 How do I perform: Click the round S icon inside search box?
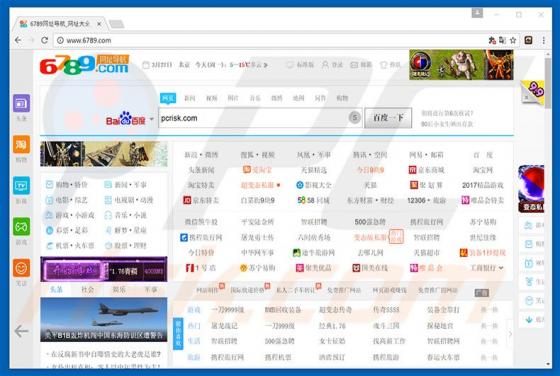354,117
